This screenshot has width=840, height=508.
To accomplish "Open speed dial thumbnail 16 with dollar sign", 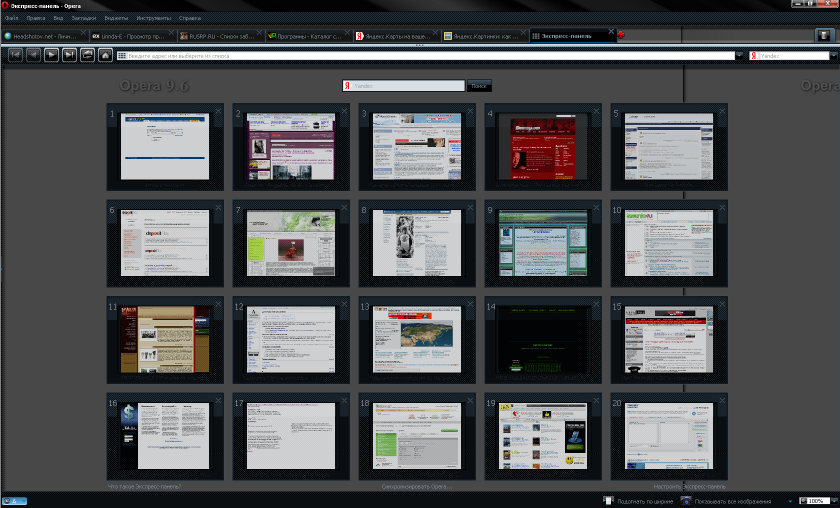I will click(x=165, y=436).
